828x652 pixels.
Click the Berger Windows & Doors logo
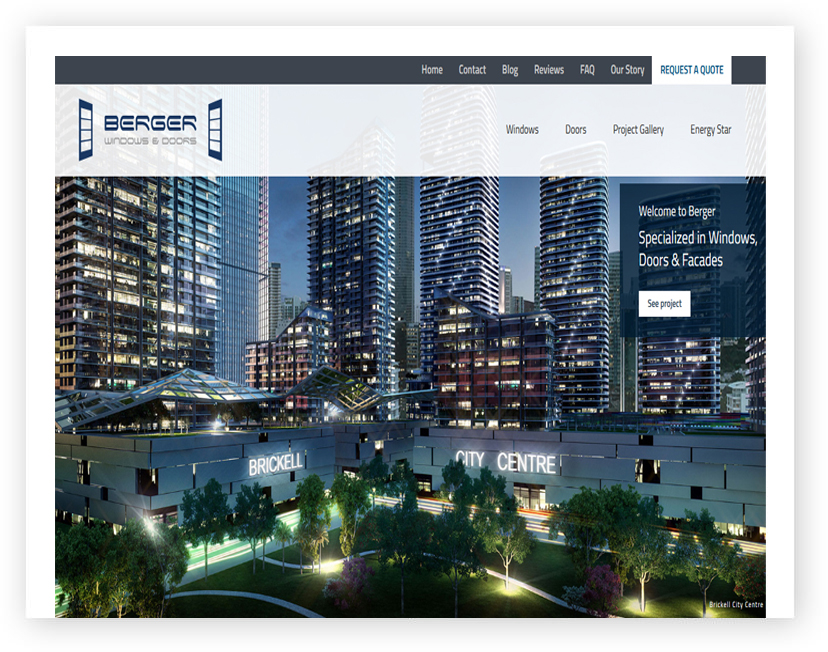(150, 130)
